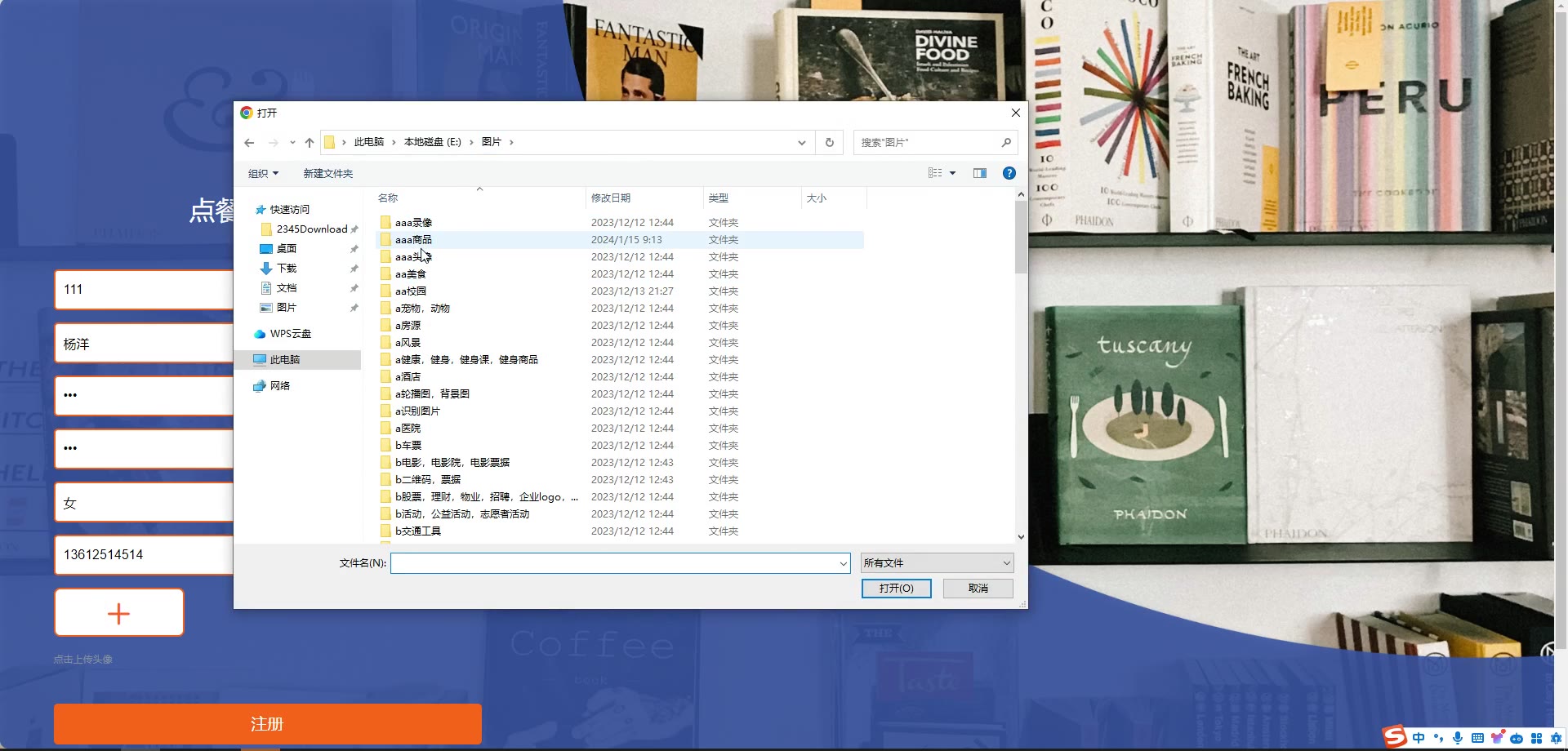Select the a风景 folder

(x=619, y=343)
